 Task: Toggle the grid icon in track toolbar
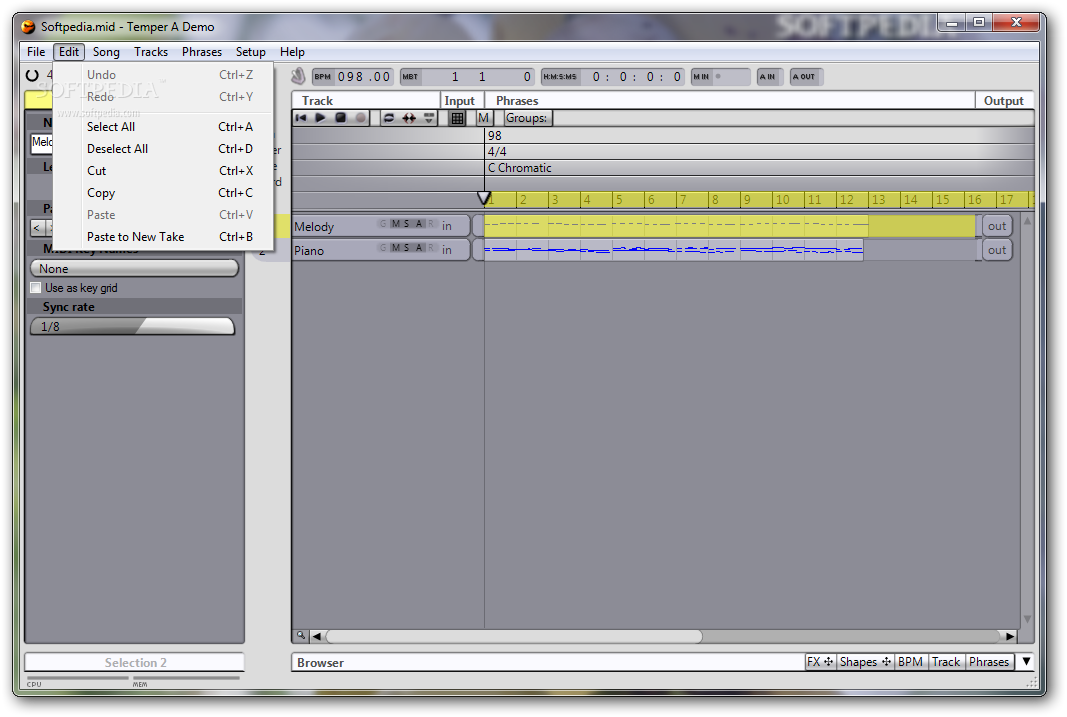tap(457, 118)
